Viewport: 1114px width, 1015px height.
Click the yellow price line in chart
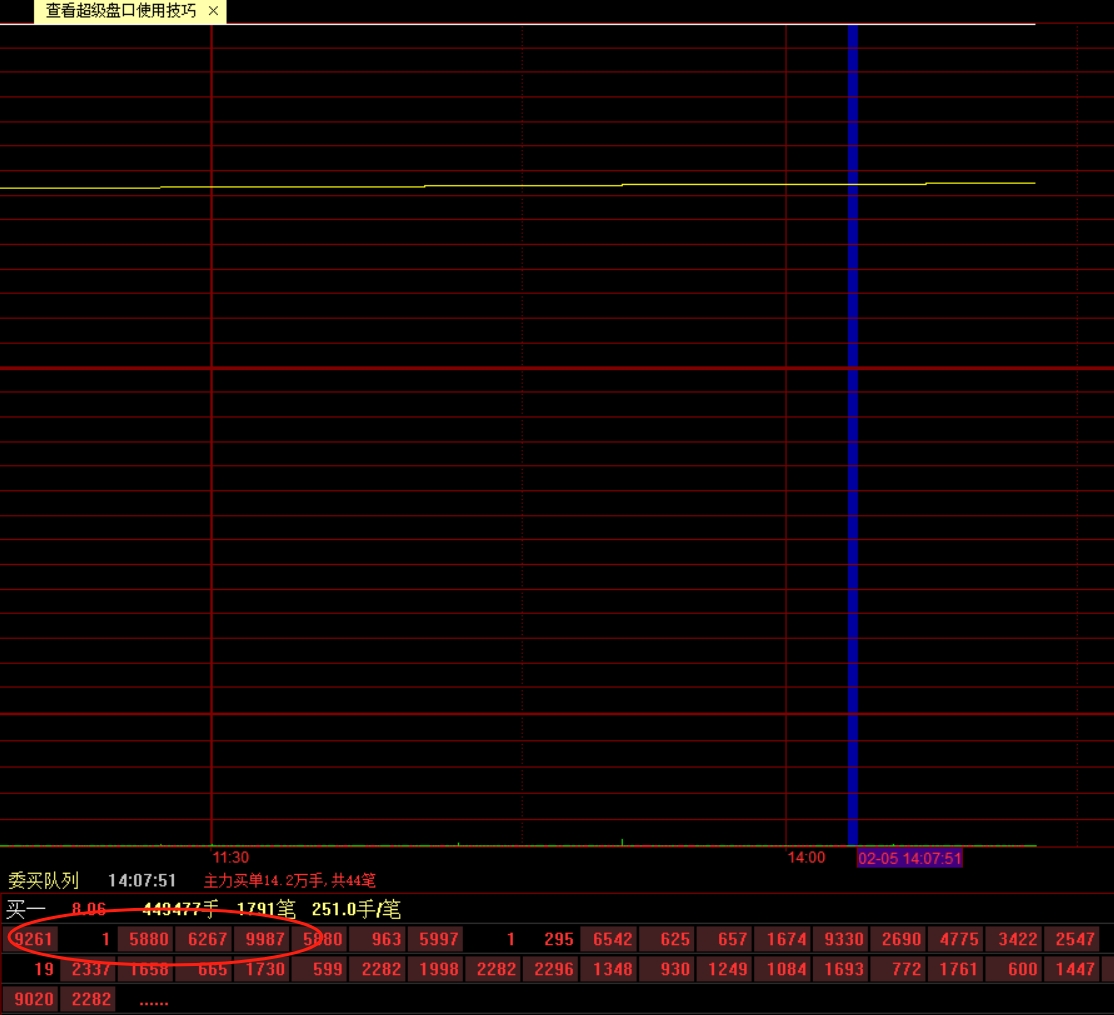pyautogui.click(x=517, y=185)
